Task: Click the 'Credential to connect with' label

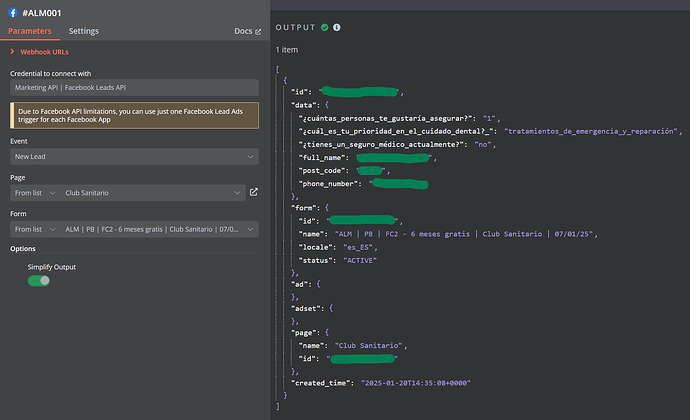Action: (51, 74)
